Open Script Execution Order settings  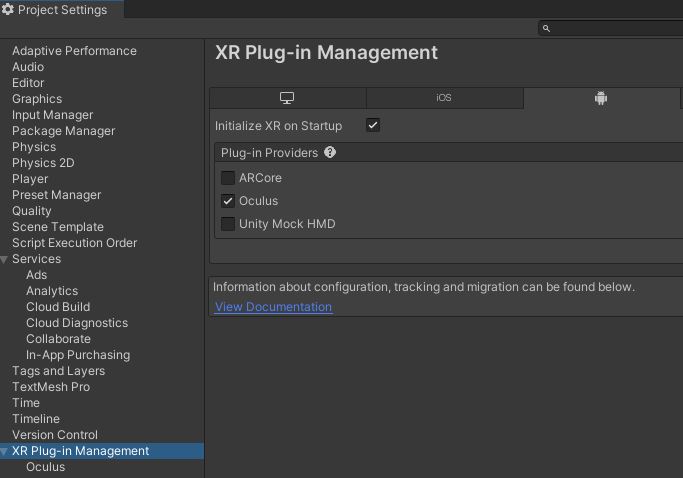tap(74, 243)
